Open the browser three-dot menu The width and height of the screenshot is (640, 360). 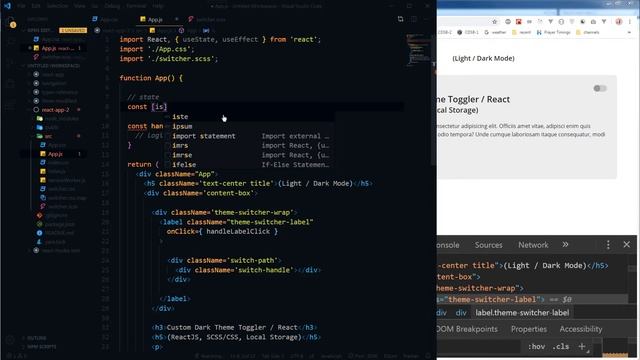pyautogui.click(x=630, y=22)
